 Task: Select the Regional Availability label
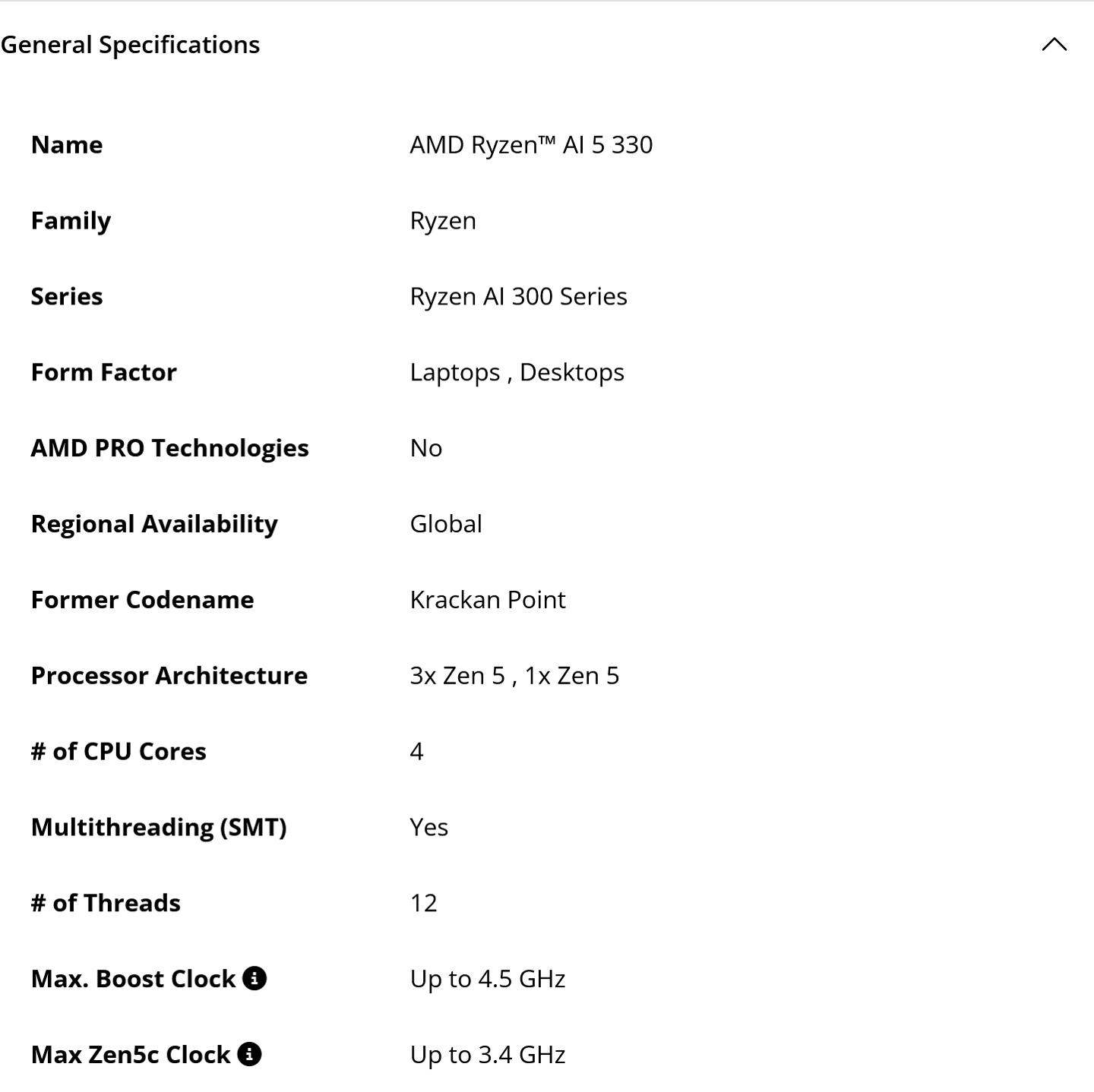coord(154,524)
